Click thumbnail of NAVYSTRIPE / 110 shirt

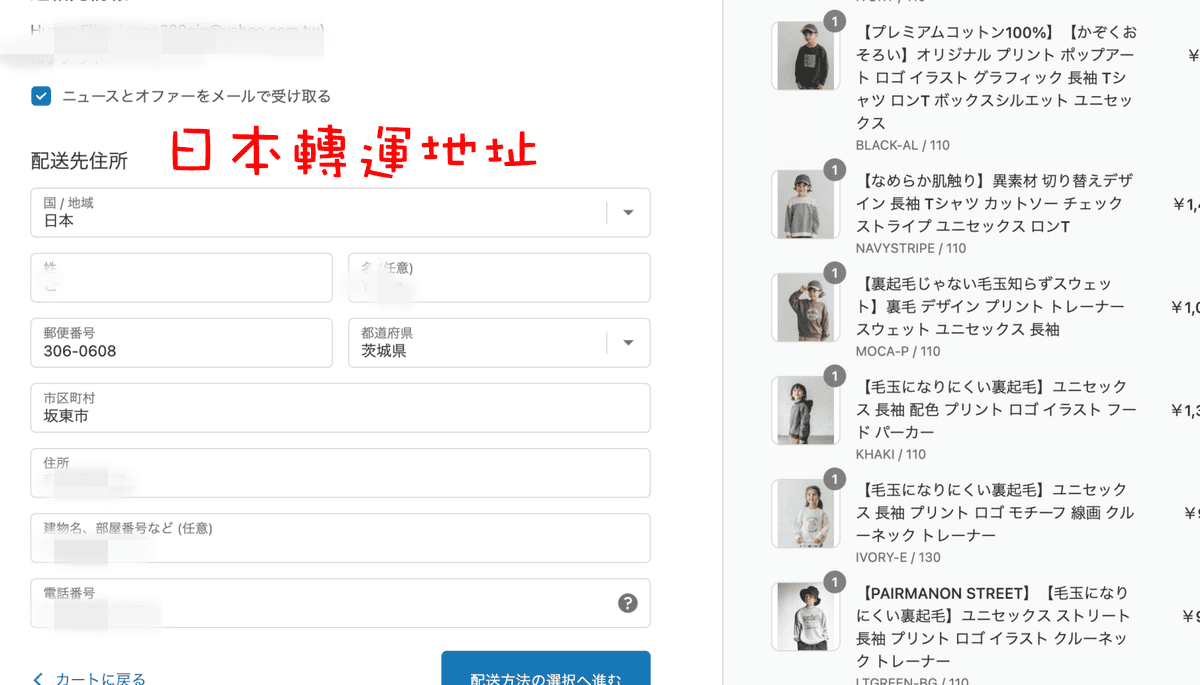click(x=805, y=205)
